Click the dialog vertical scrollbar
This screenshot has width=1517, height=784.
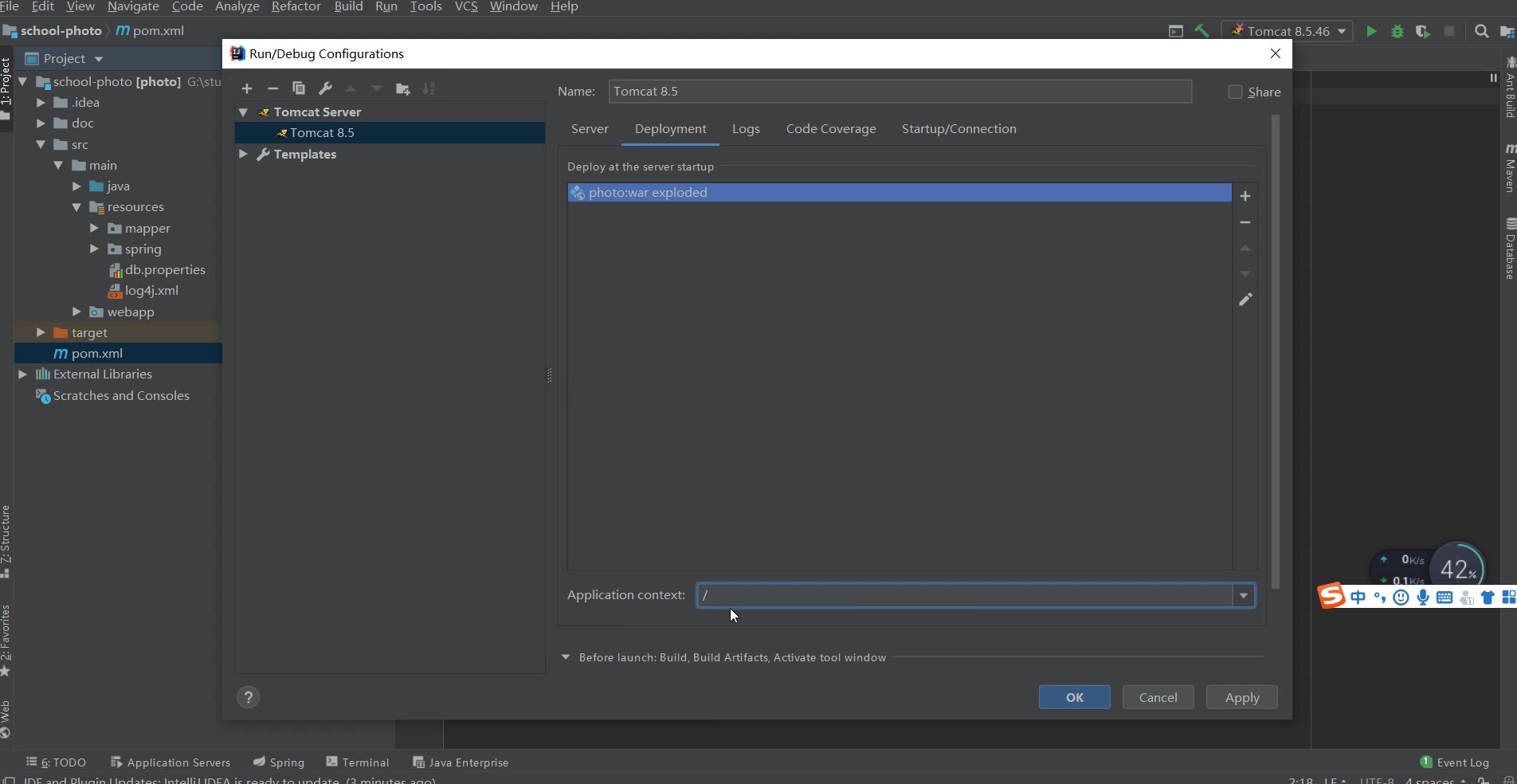(1275, 351)
